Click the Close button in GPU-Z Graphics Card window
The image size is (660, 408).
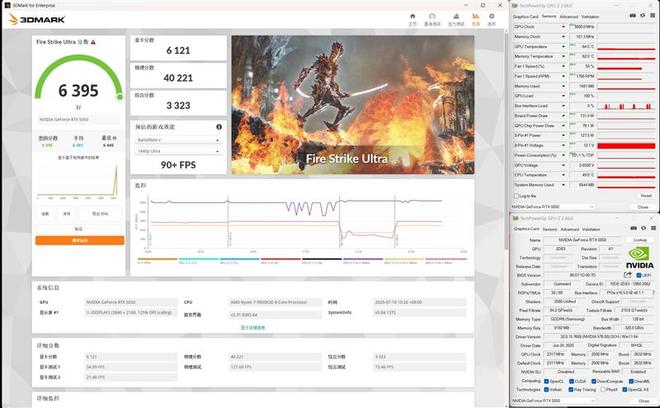click(644, 401)
